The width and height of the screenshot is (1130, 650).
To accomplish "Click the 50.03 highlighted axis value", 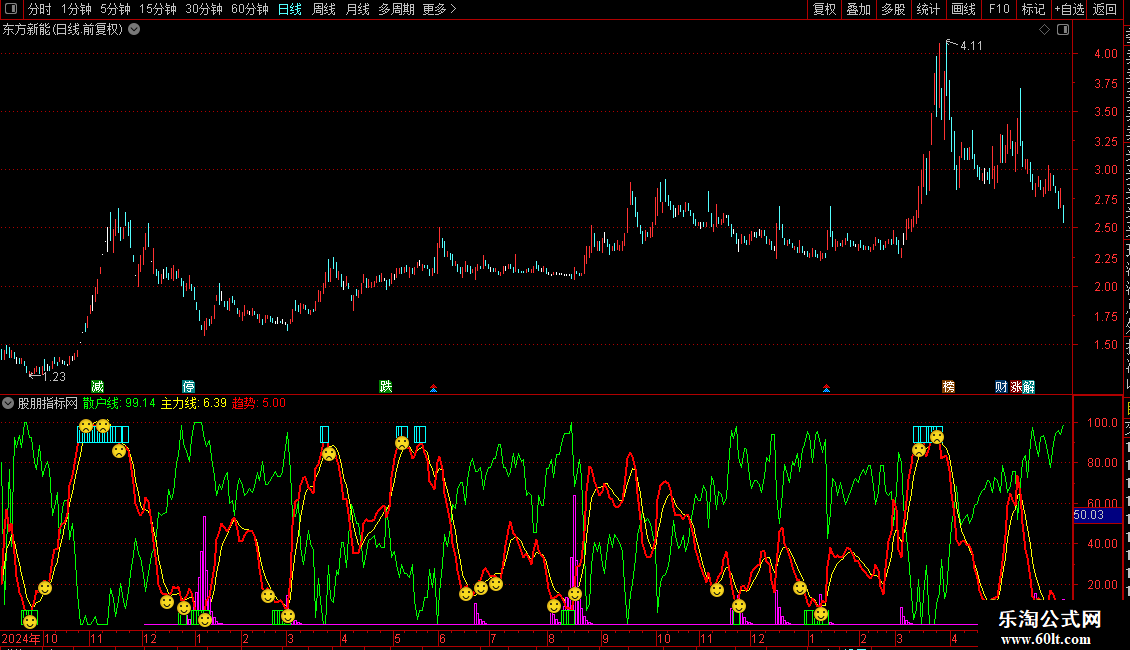I will tap(1097, 515).
